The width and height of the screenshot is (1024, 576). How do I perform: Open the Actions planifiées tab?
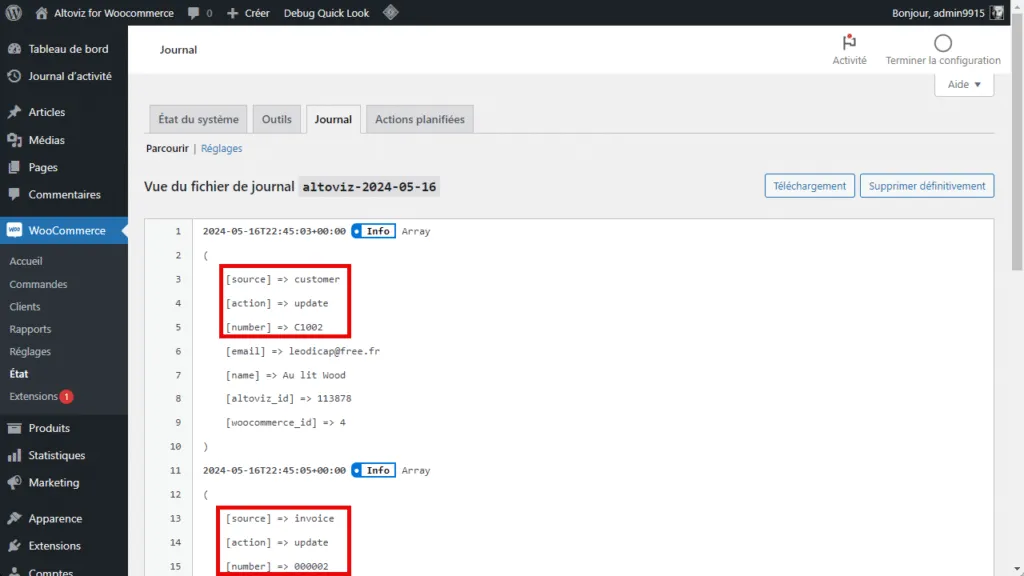(x=420, y=120)
